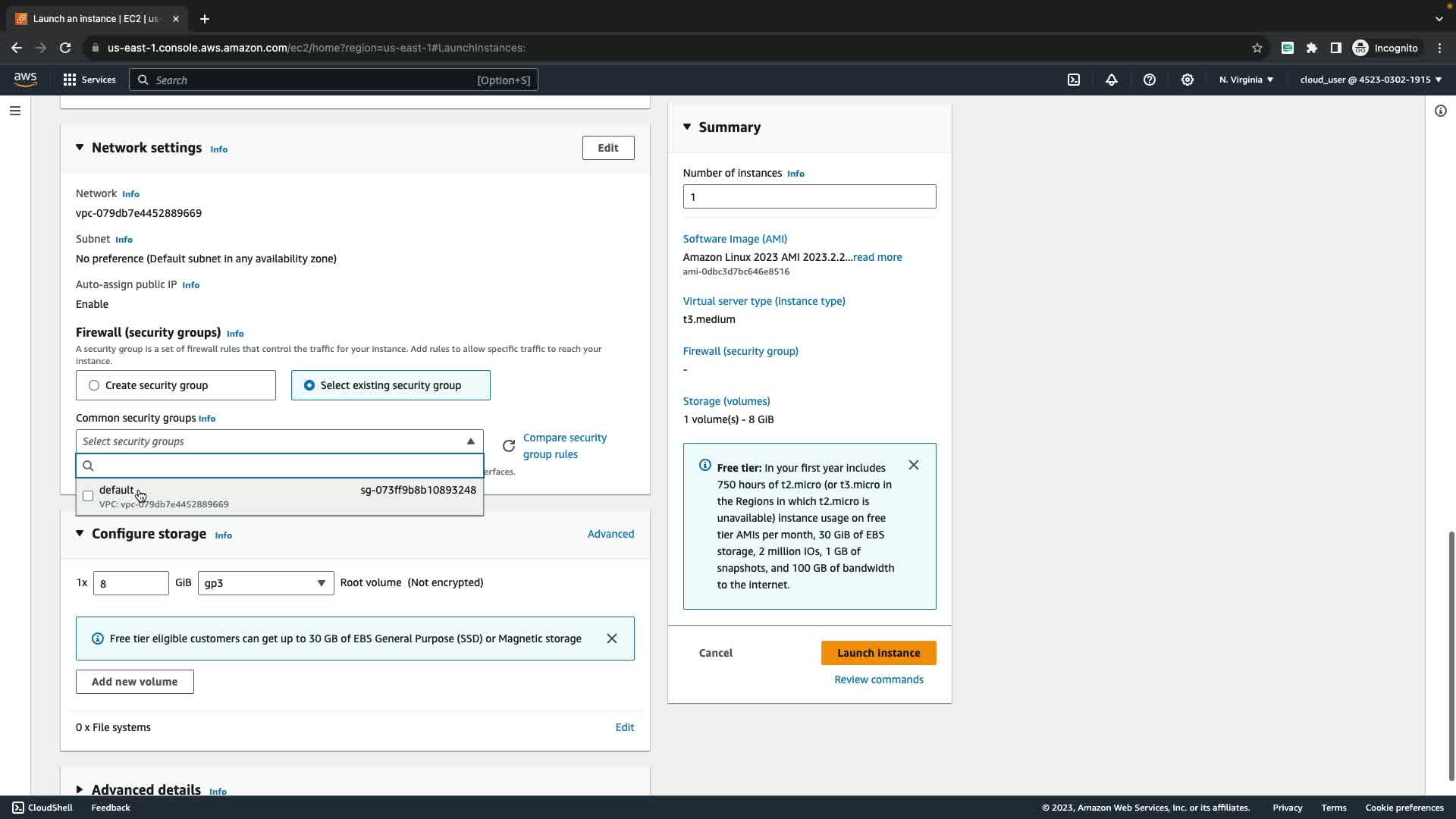The image size is (1456, 819).
Task: Open the left hamburger navigation menu
Action: click(x=15, y=111)
